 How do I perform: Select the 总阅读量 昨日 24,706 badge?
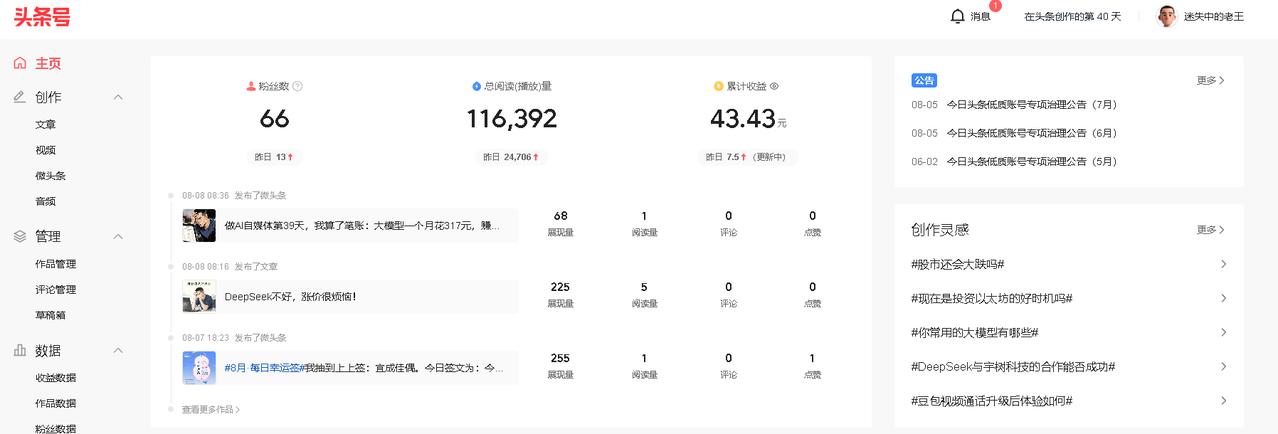pos(511,157)
